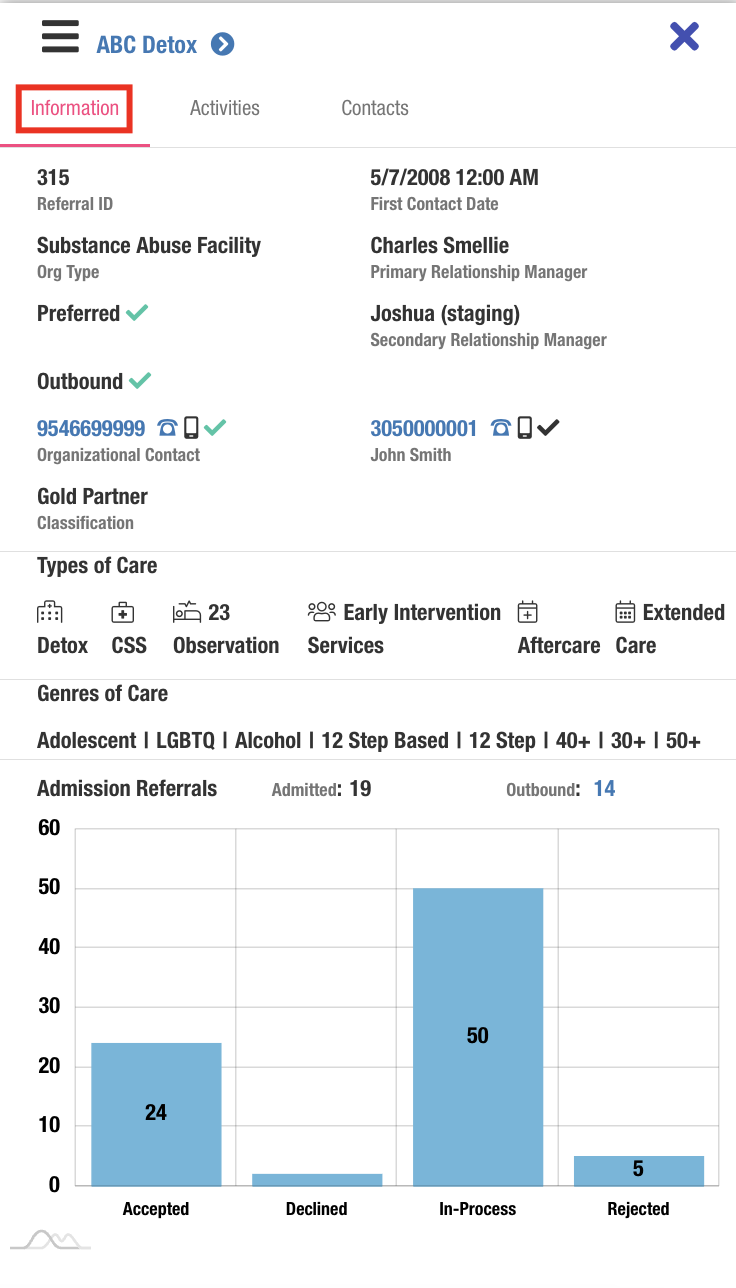Switch to the Activities tab
736x1288 pixels.
225,108
